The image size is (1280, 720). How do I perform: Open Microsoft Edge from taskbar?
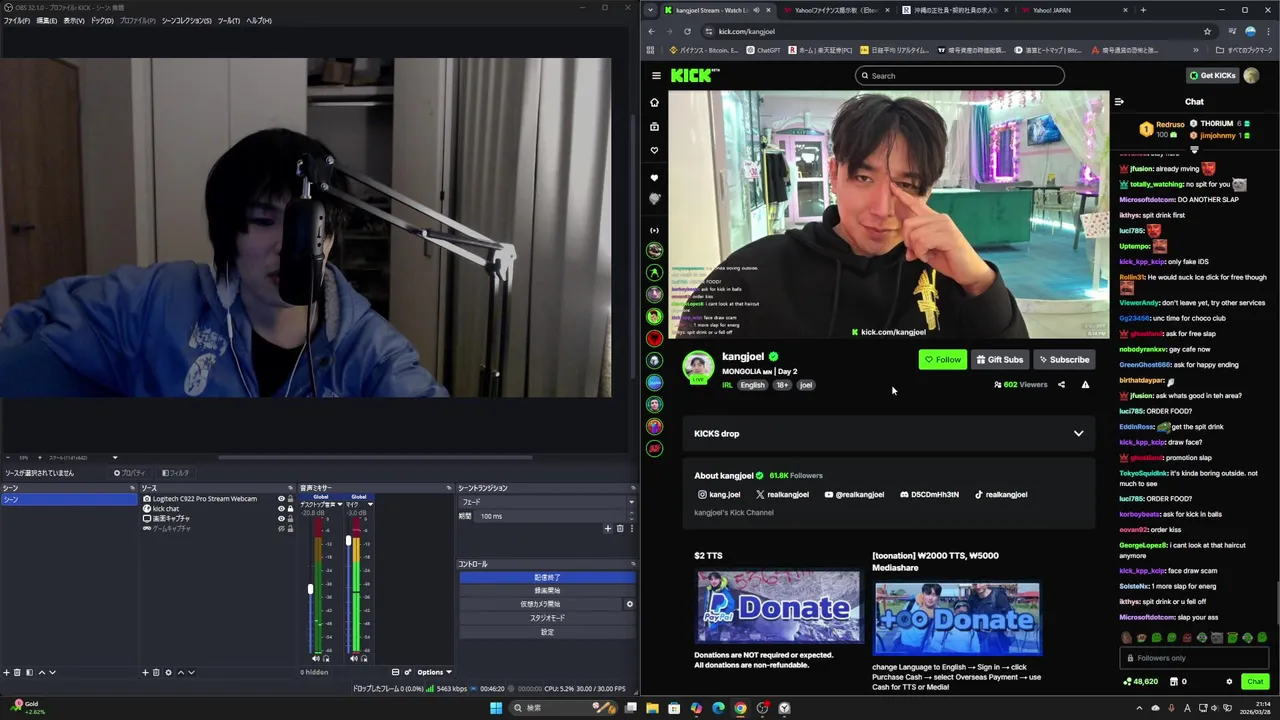click(x=718, y=708)
